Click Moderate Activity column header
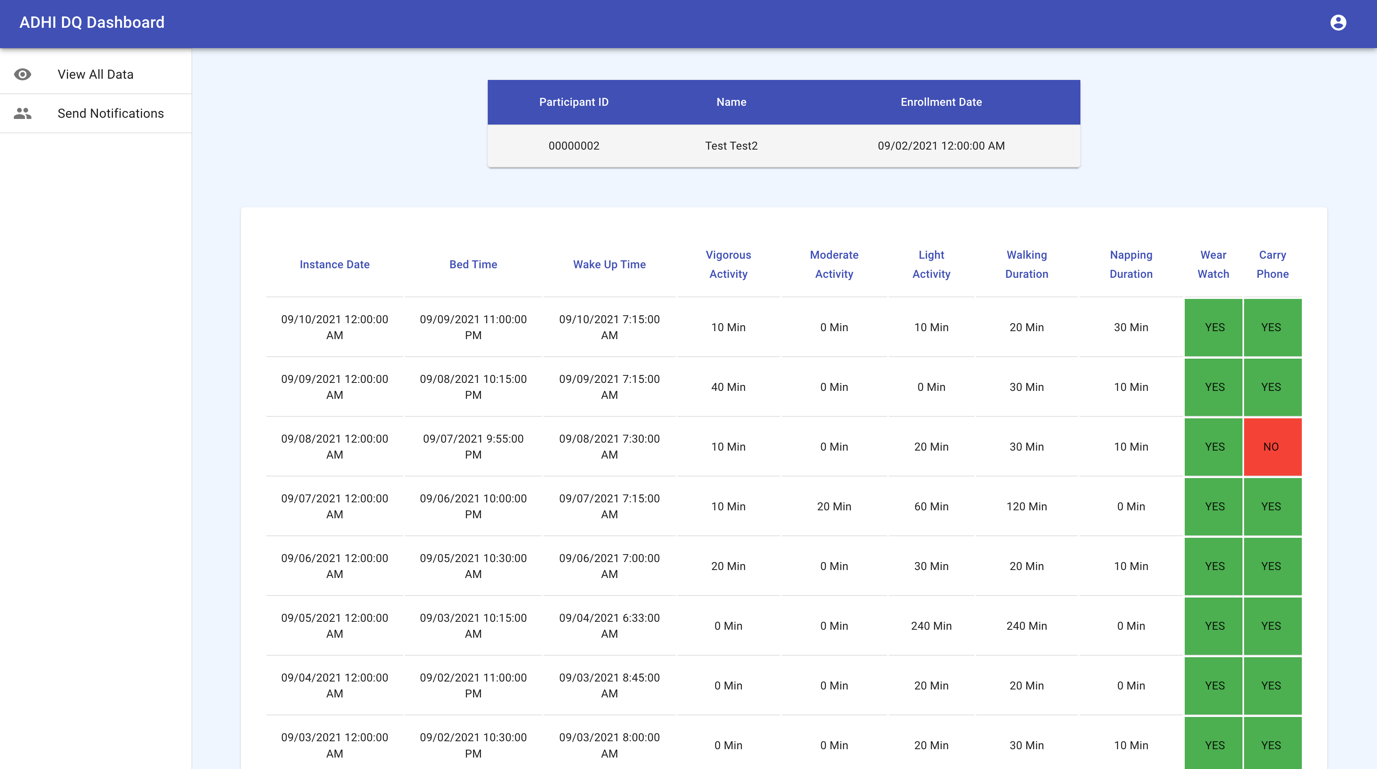This screenshot has height=769, width=1377. pyautogui.click(x=834, y=265)
